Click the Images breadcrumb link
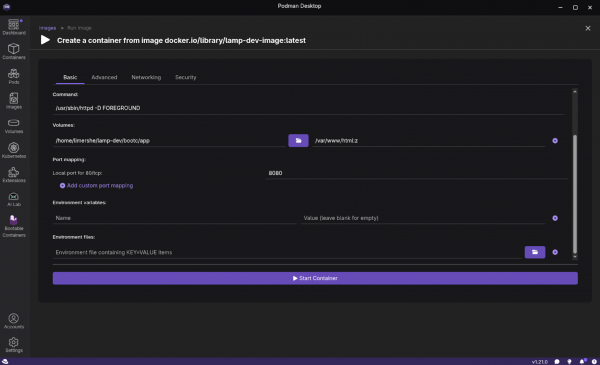Viewport: 600px width, 365px height. point(47,28)
